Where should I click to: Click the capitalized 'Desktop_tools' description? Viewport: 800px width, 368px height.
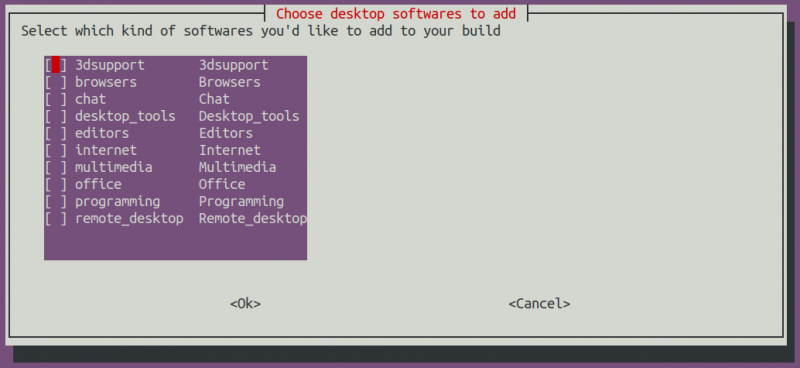point(249,116)
